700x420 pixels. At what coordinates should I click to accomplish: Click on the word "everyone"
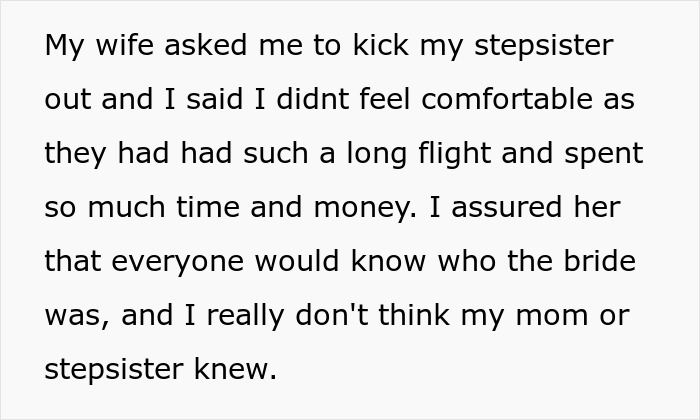(177, 262)
